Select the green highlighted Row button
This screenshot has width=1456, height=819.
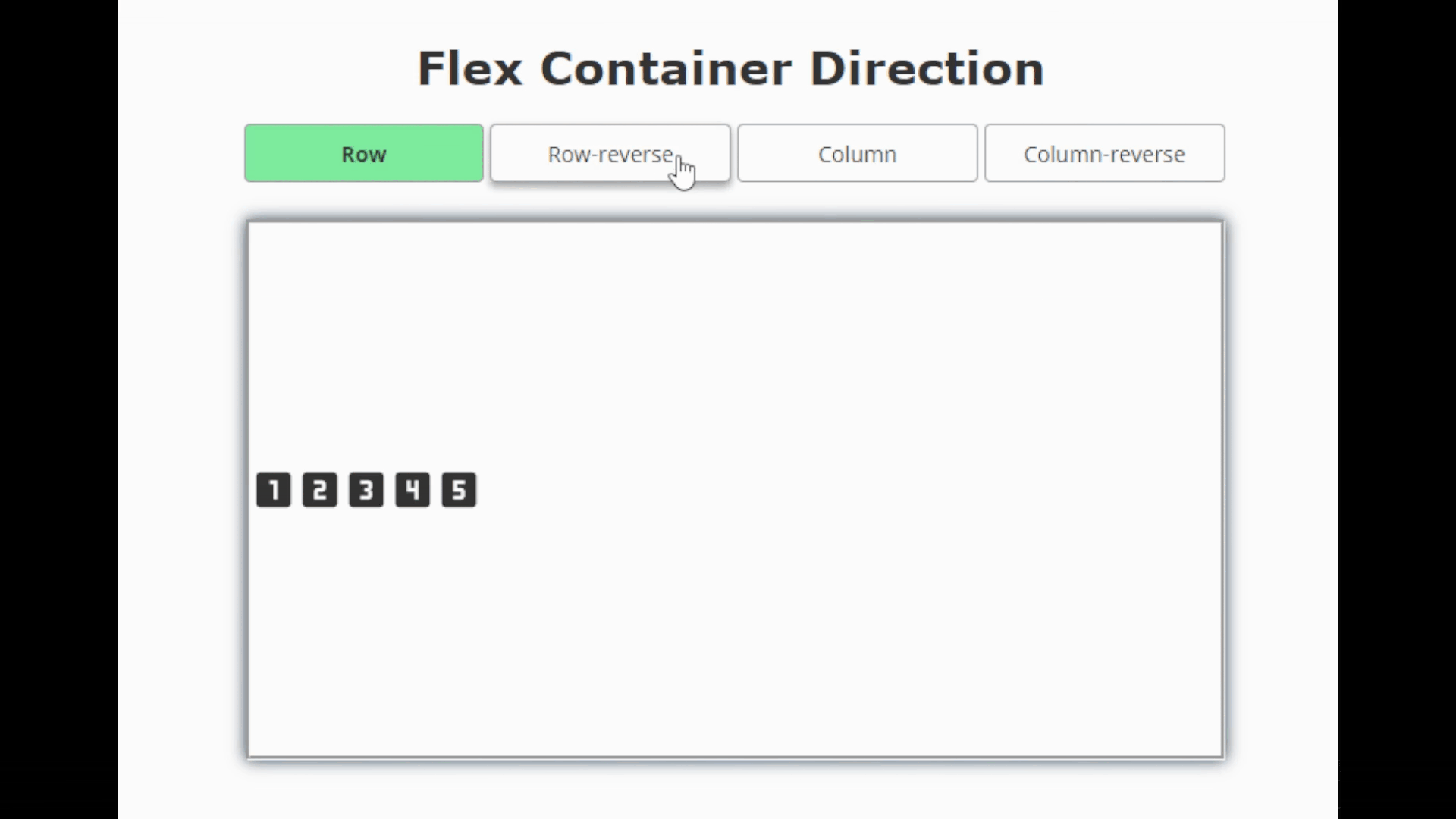pos(364,153)
